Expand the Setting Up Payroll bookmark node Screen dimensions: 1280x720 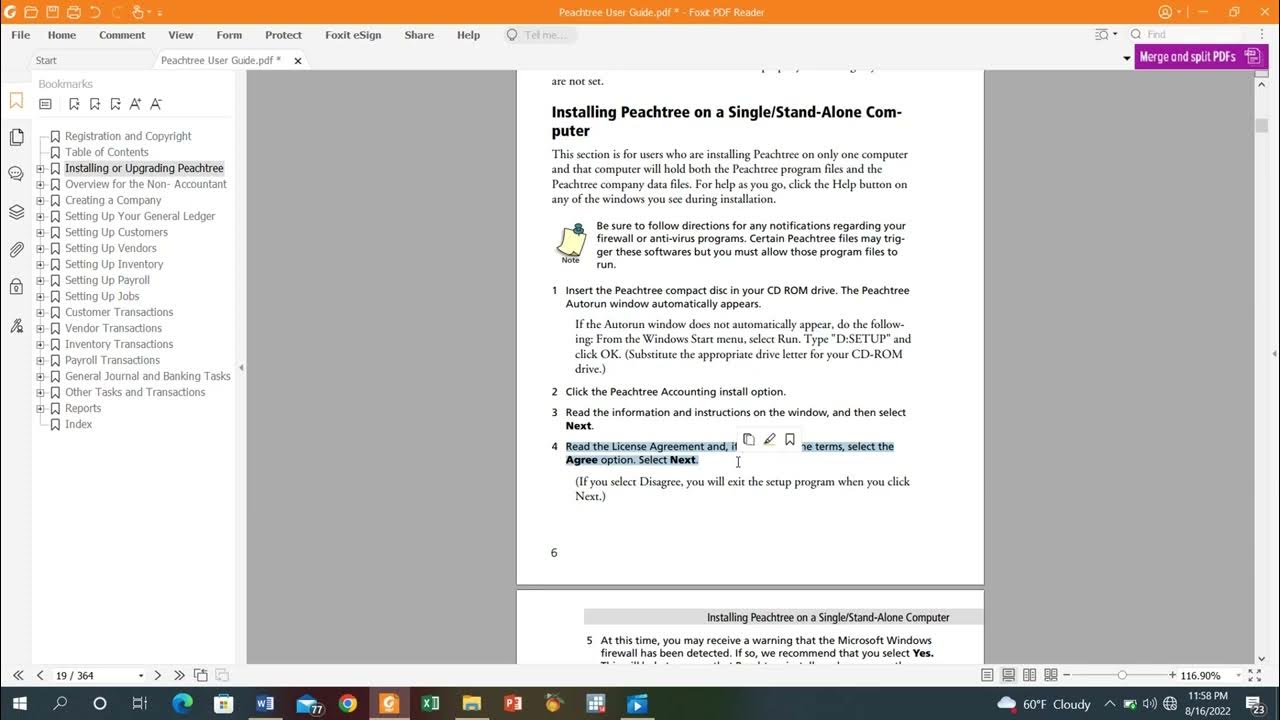click(x=40, y=280)
